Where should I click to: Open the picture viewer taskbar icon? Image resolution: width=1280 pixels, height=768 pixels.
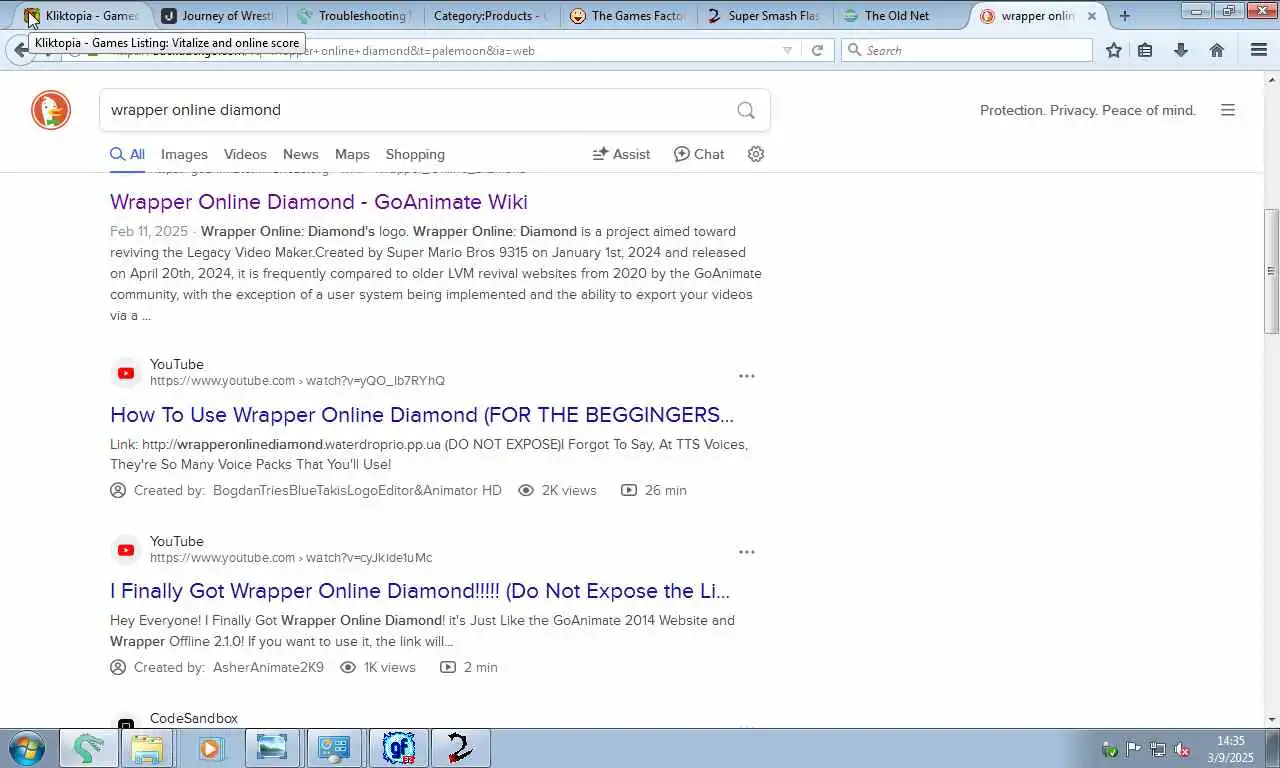(x=271, y=748)
